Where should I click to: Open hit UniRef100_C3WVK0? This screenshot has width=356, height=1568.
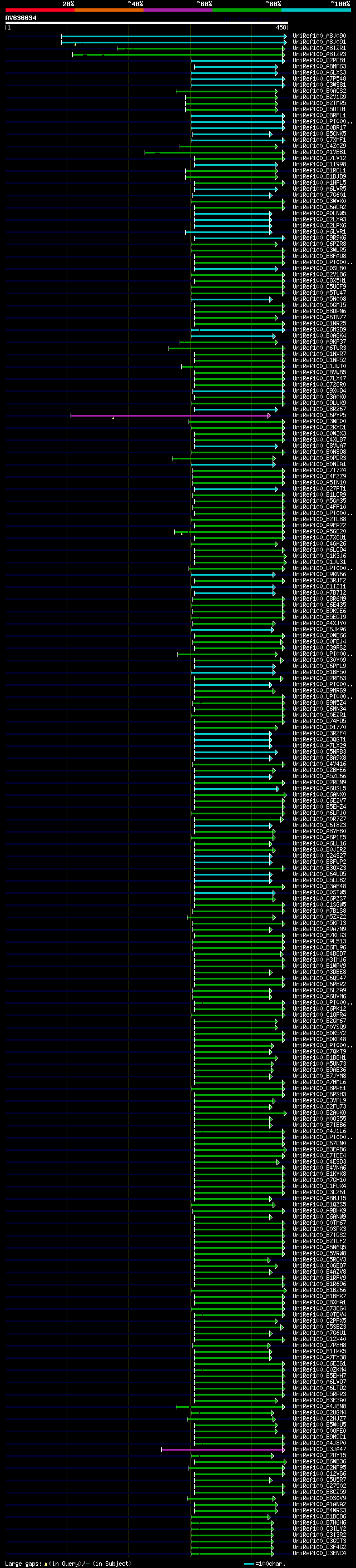pos(319,201)
